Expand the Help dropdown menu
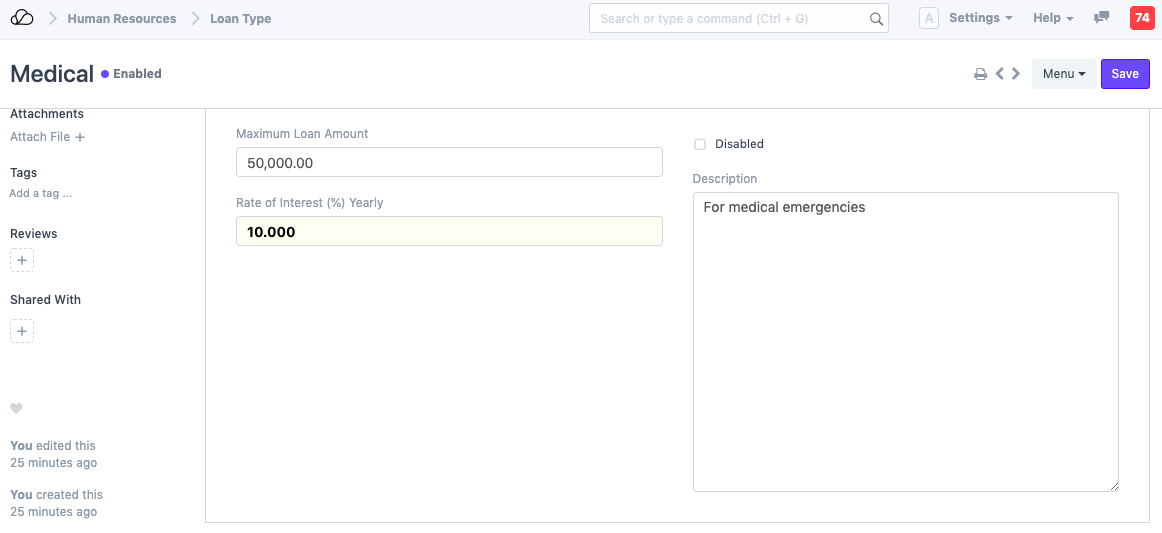Viewport: 1162px width, 533px height. [1053, 18]
